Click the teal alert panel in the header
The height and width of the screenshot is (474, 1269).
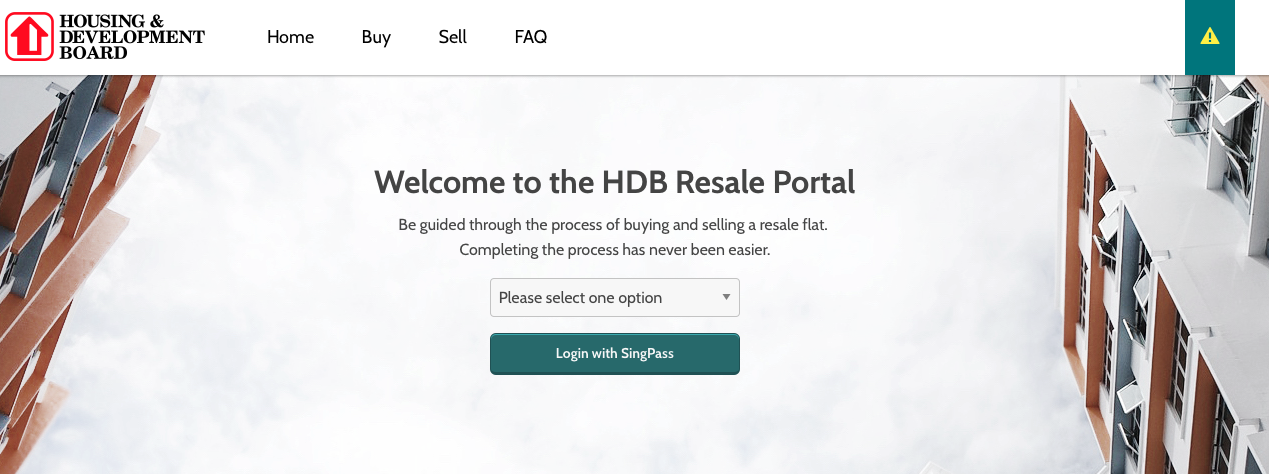coord(1210,37)
